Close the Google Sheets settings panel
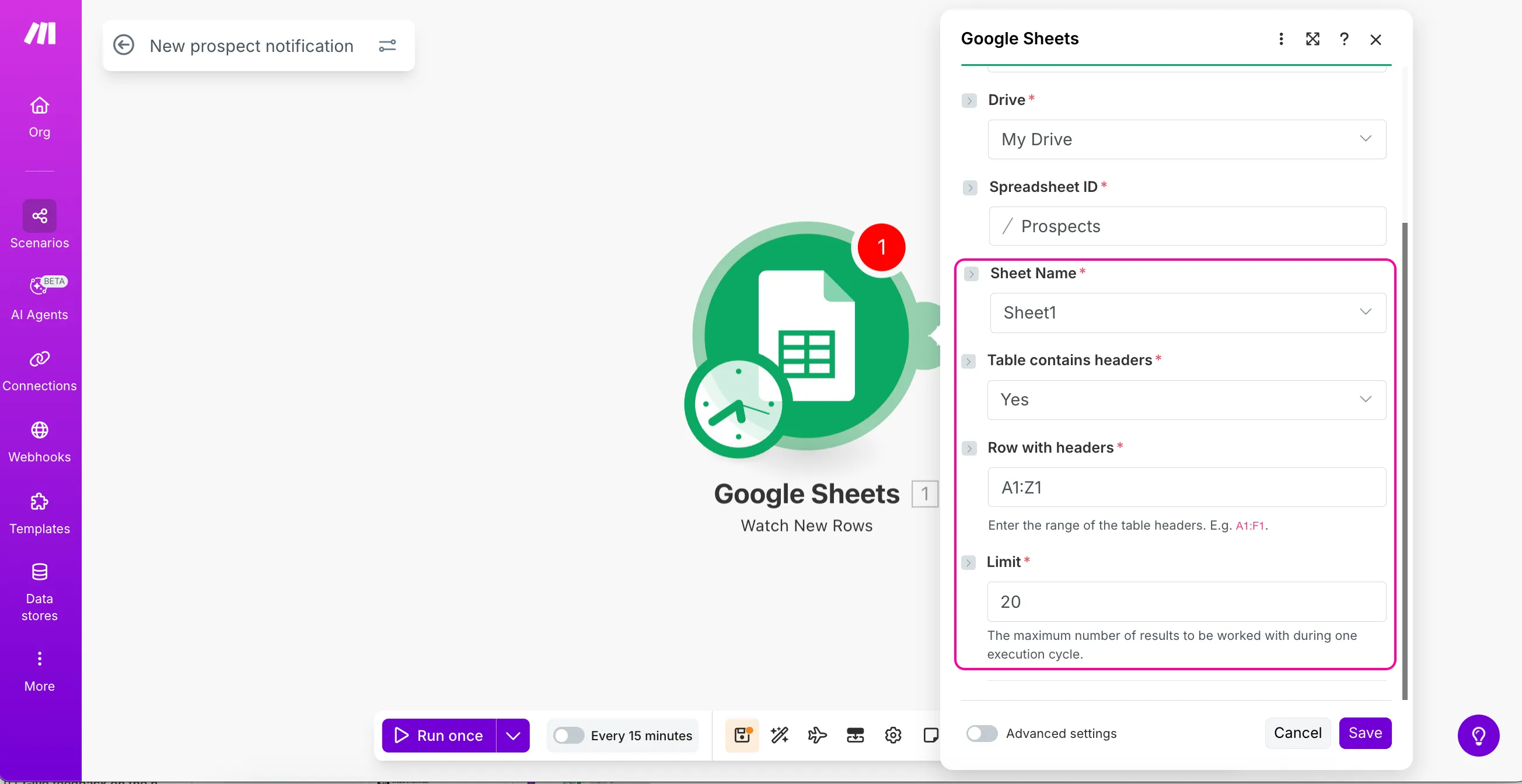The width and height of the screenshot is (1522, 784). [1376, 40]
